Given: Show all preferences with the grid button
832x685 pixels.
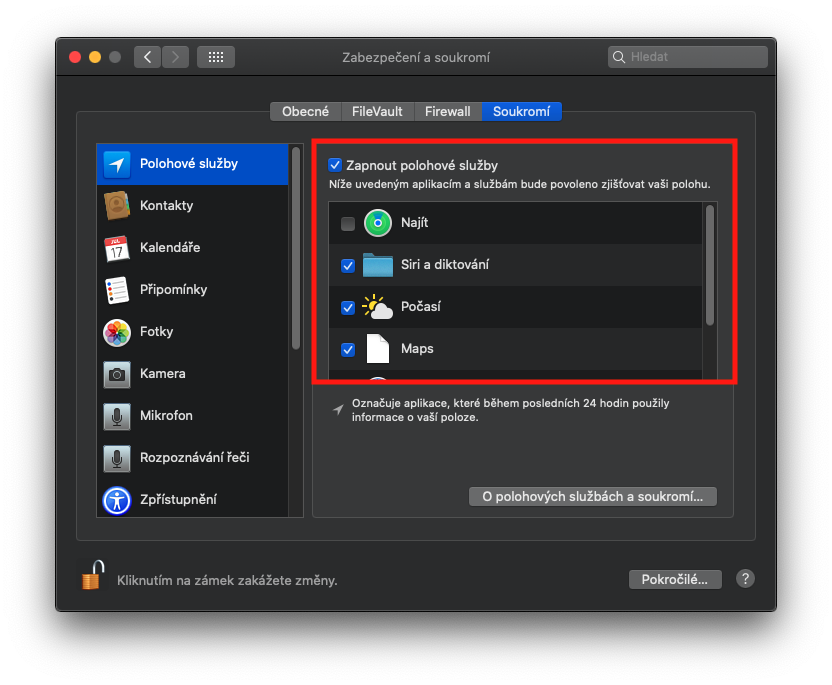Looking at the screenshot, I should point(215,57).
